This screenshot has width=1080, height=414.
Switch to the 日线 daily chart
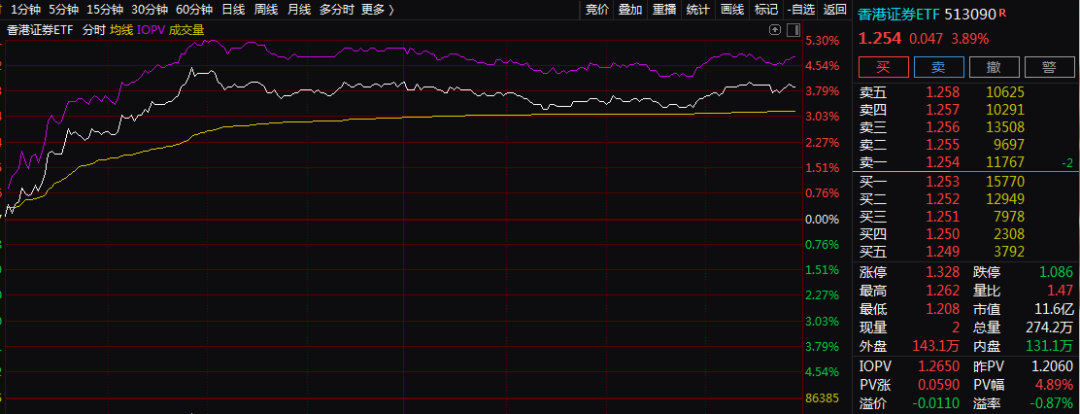click(x=233, y=10)
